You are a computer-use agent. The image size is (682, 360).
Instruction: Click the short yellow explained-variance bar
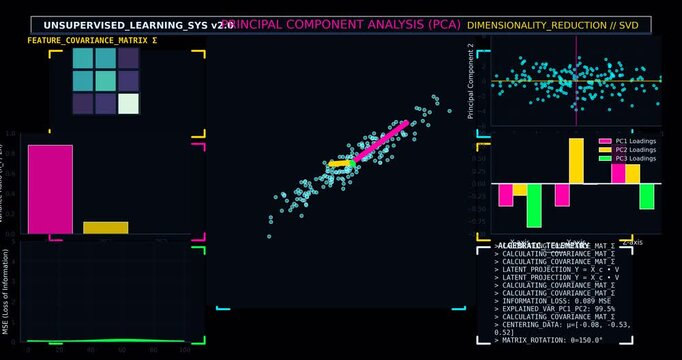(106, 228)
